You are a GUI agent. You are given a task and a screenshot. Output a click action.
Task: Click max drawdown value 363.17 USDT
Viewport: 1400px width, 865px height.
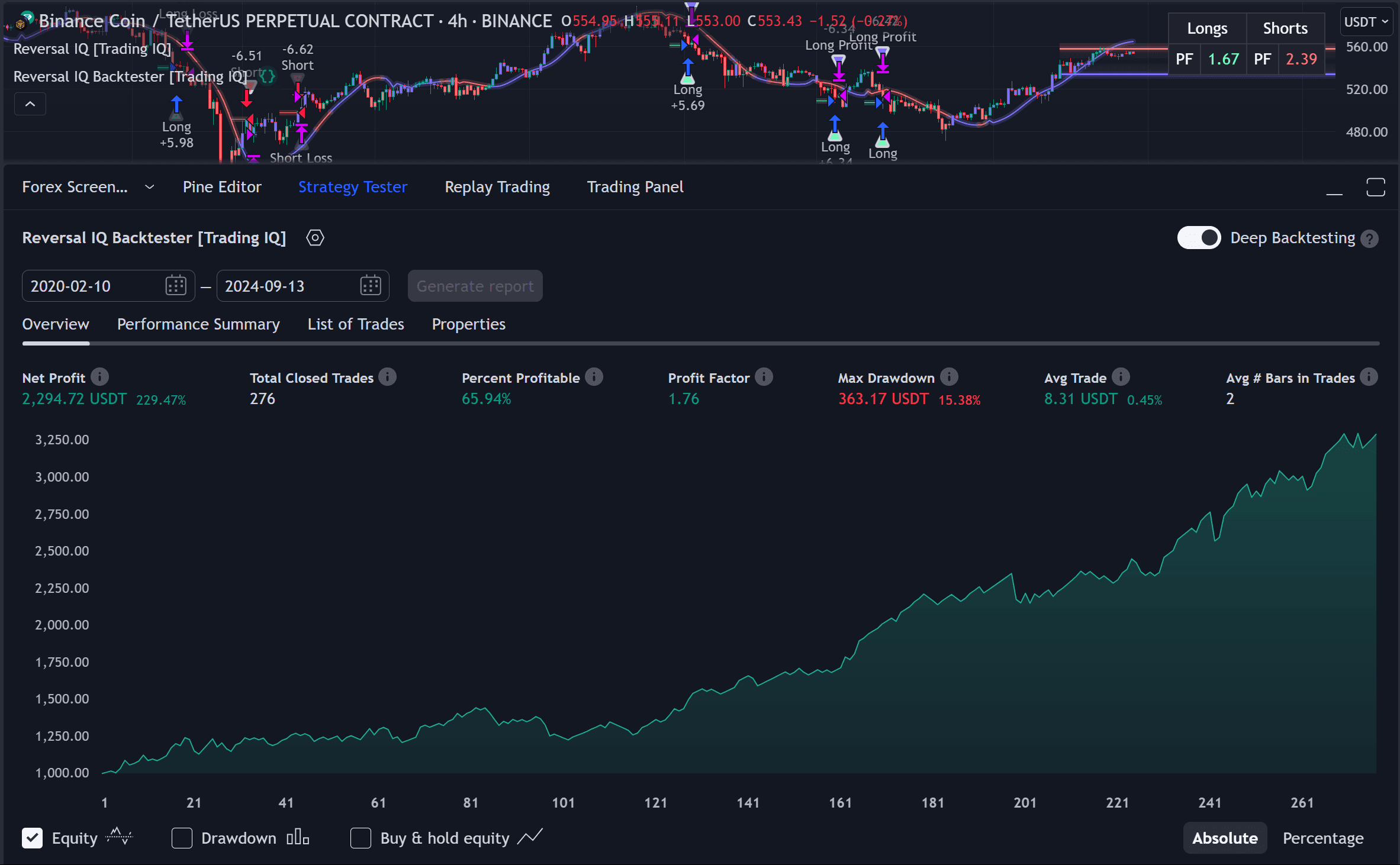click(883, 399)
